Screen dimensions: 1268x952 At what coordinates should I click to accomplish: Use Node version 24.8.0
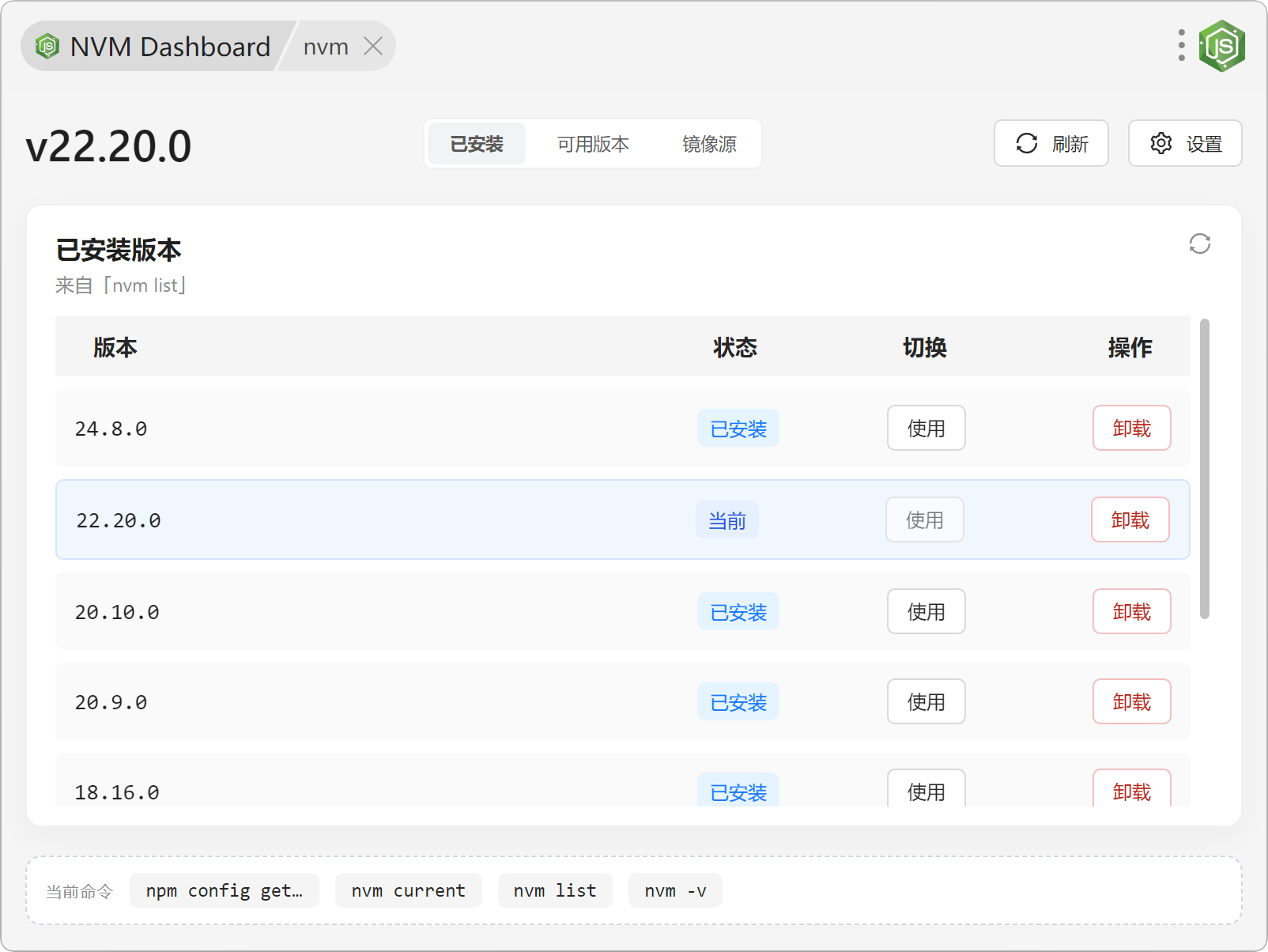[x=926, y=428]
